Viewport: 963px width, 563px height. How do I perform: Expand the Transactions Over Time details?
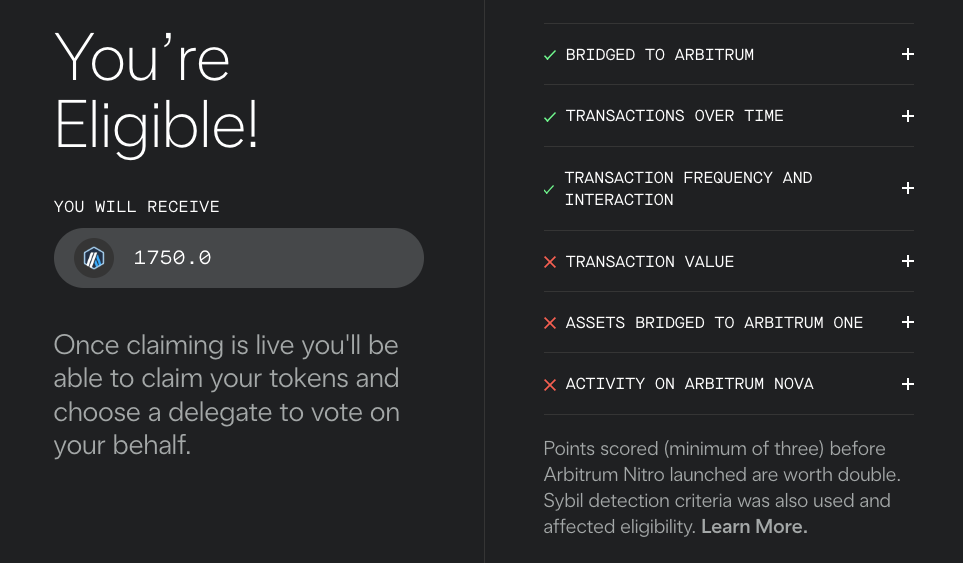tap(907, 116)
